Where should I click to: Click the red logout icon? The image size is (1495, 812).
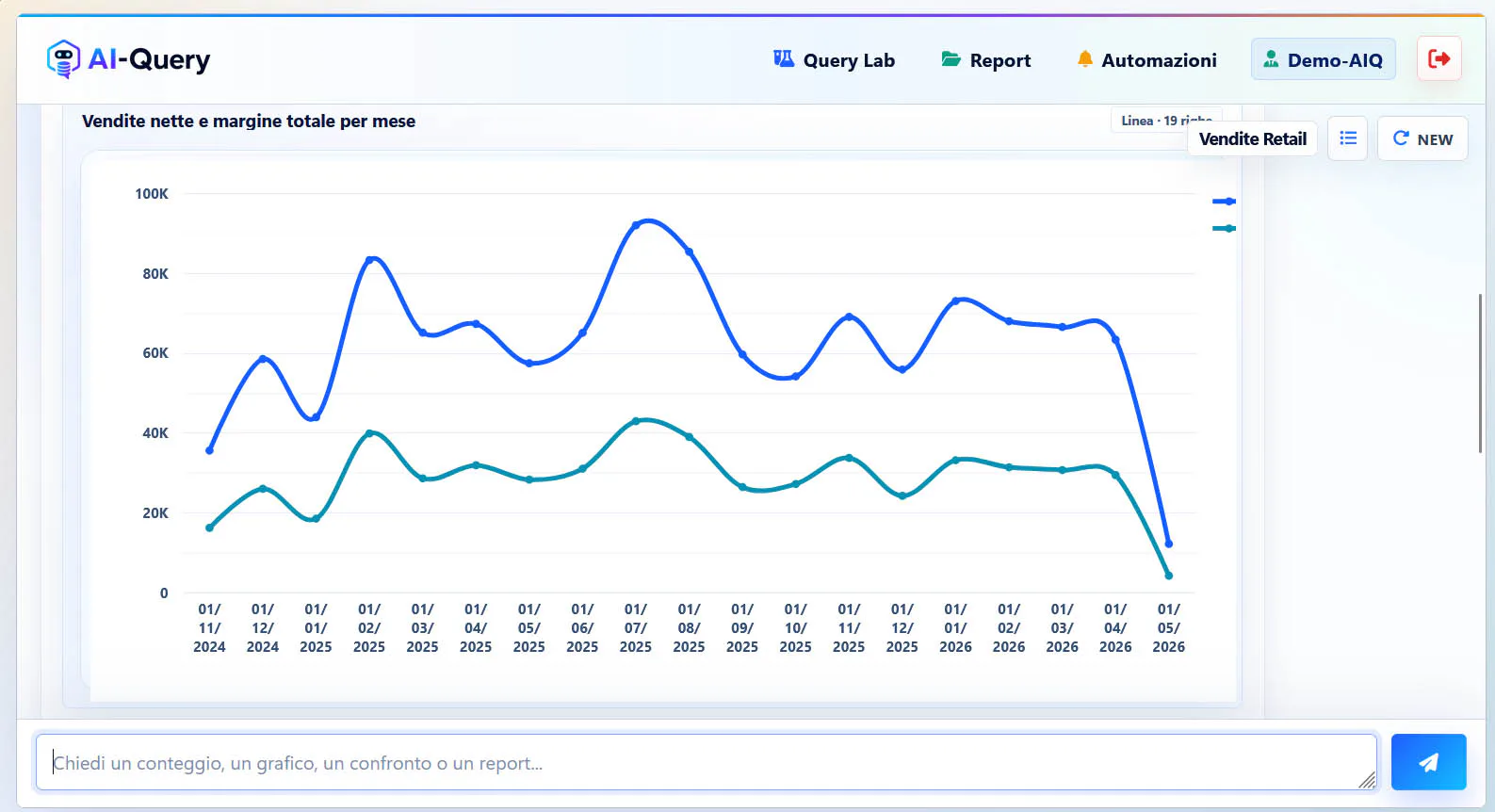[x=1438, y=58]
